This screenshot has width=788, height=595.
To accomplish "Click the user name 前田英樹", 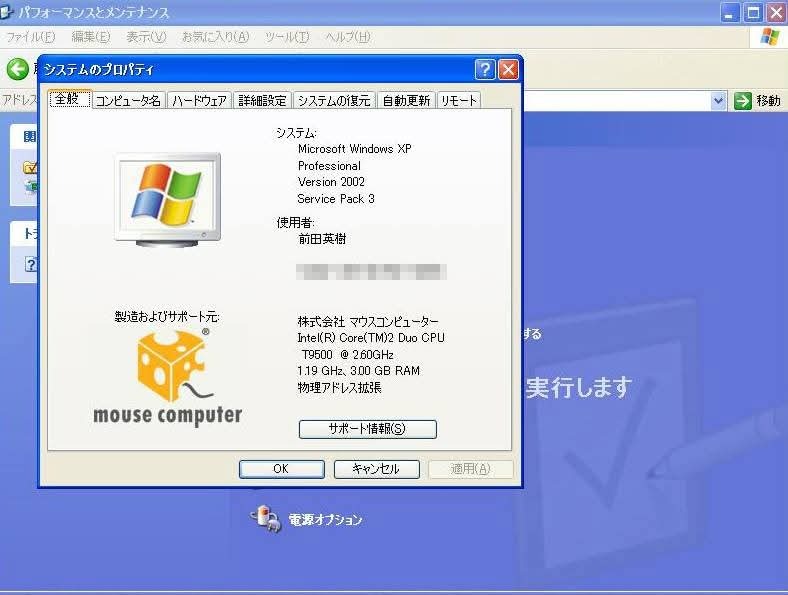I will pyautogui.click(x=322, y=239).
